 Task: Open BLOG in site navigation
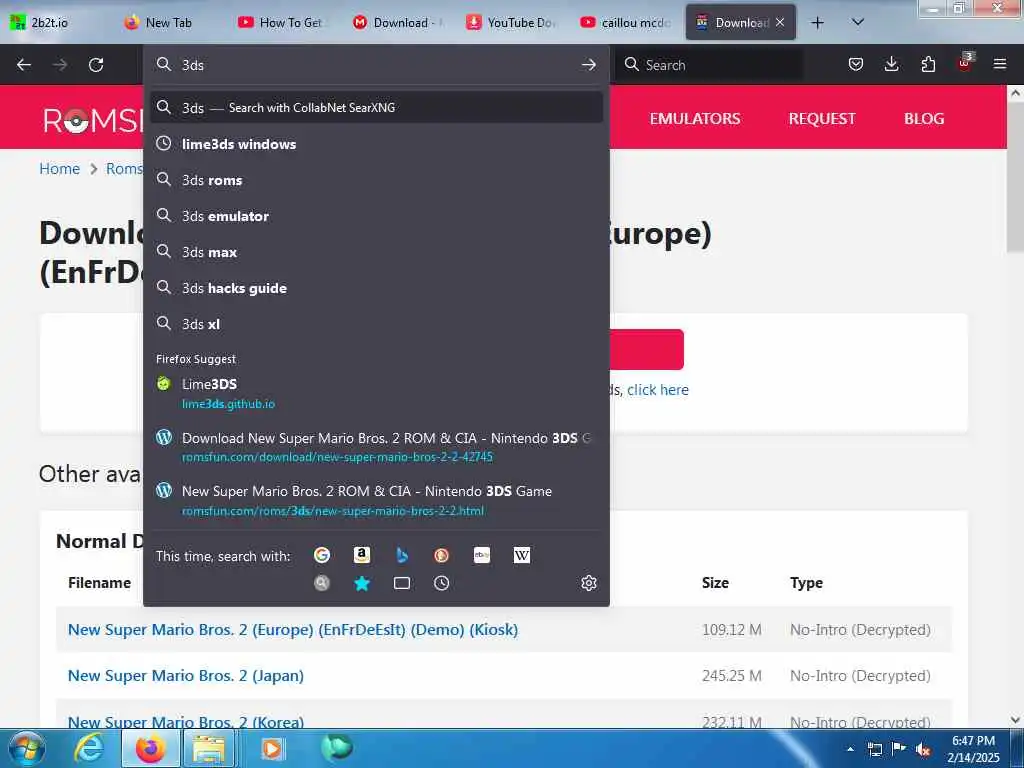tap(923, 118)
